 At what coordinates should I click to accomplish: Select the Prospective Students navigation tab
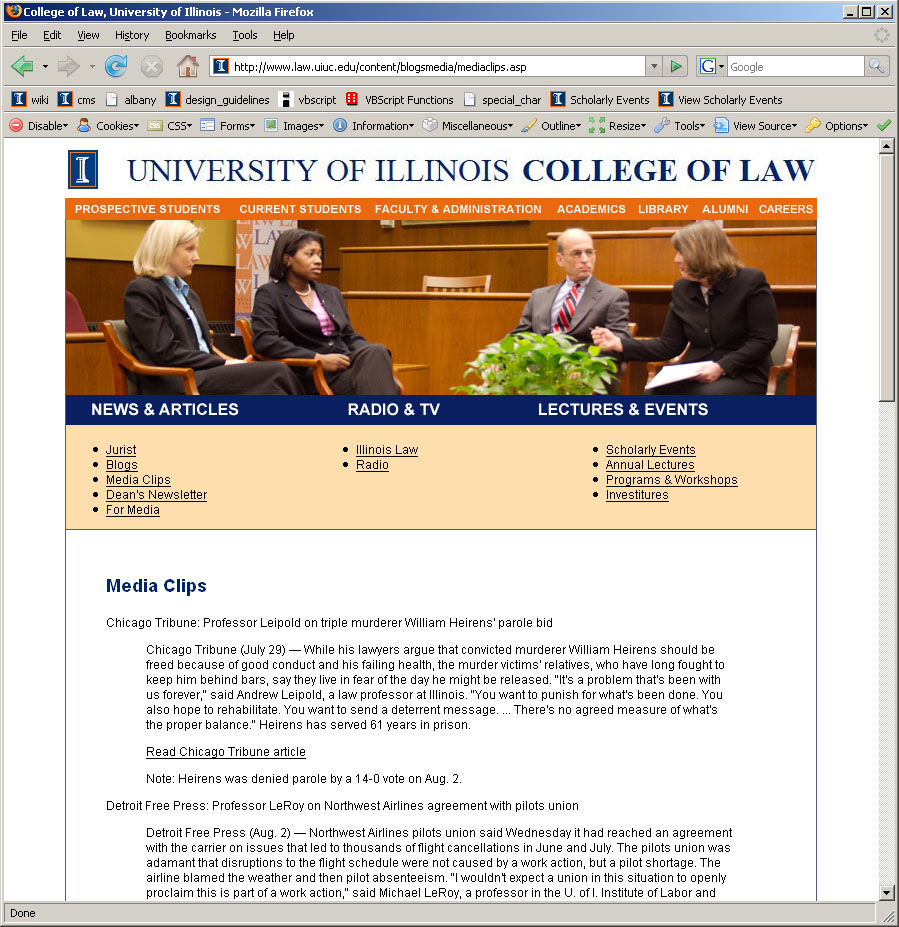click(x=147, y=209)
